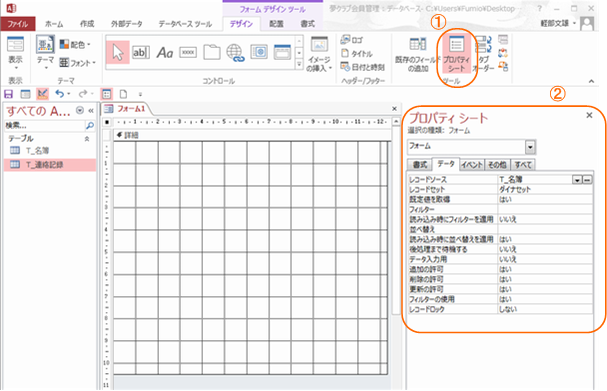Select the Web Browser control tool

[259, 52]
